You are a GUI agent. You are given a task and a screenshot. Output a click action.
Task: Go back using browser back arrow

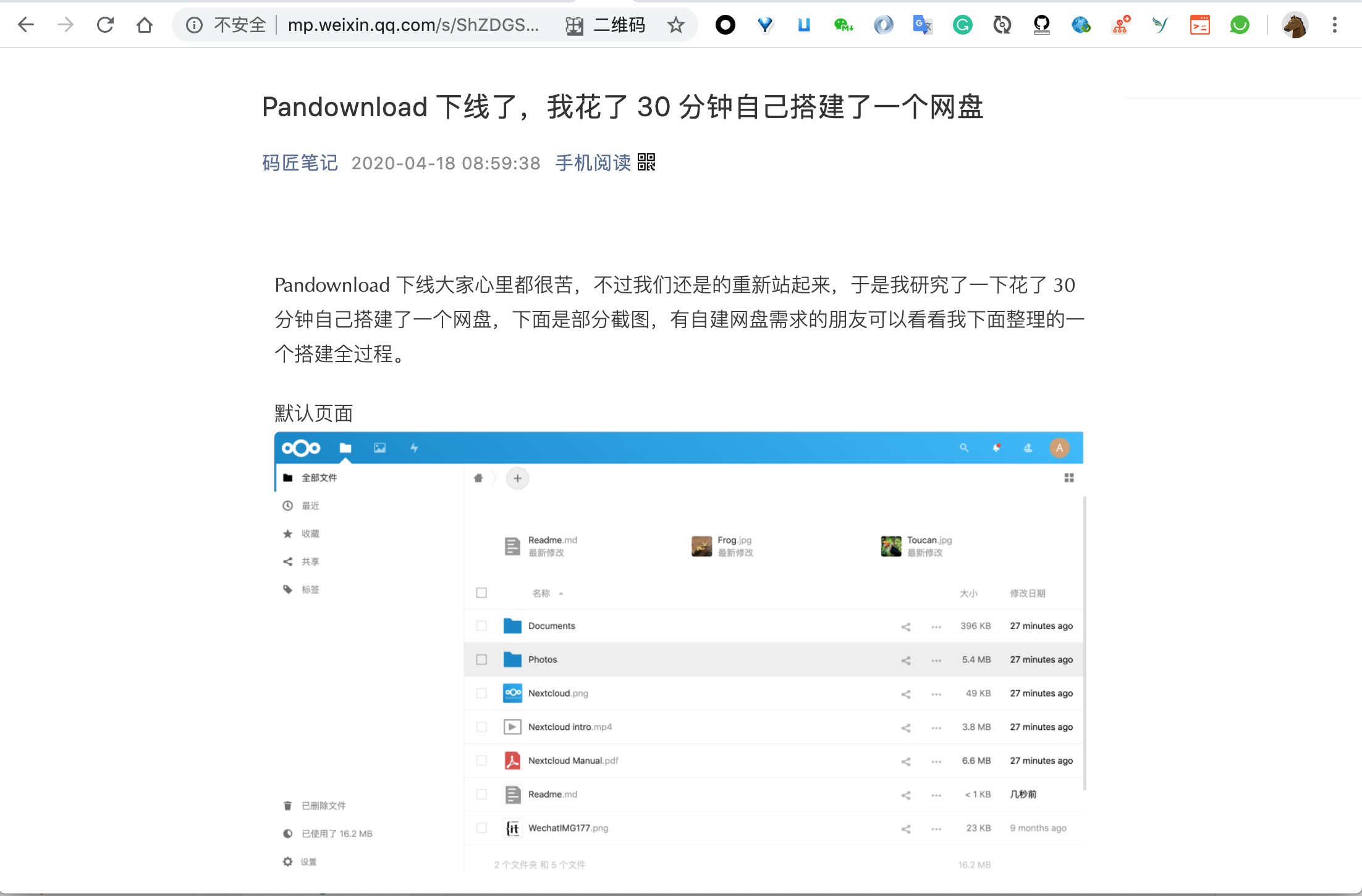26,25
